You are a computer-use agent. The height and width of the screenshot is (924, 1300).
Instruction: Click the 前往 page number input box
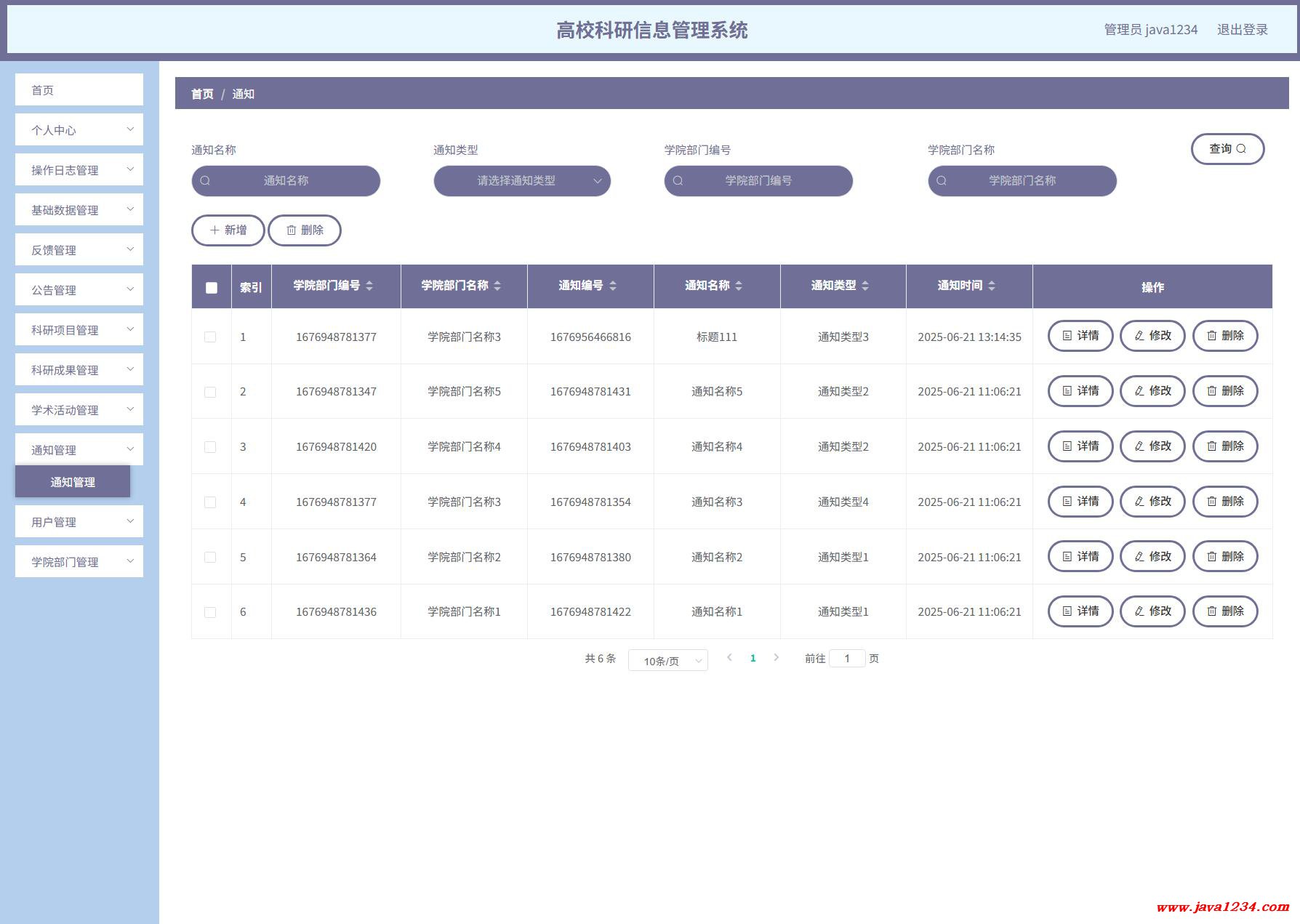point(847,659)
